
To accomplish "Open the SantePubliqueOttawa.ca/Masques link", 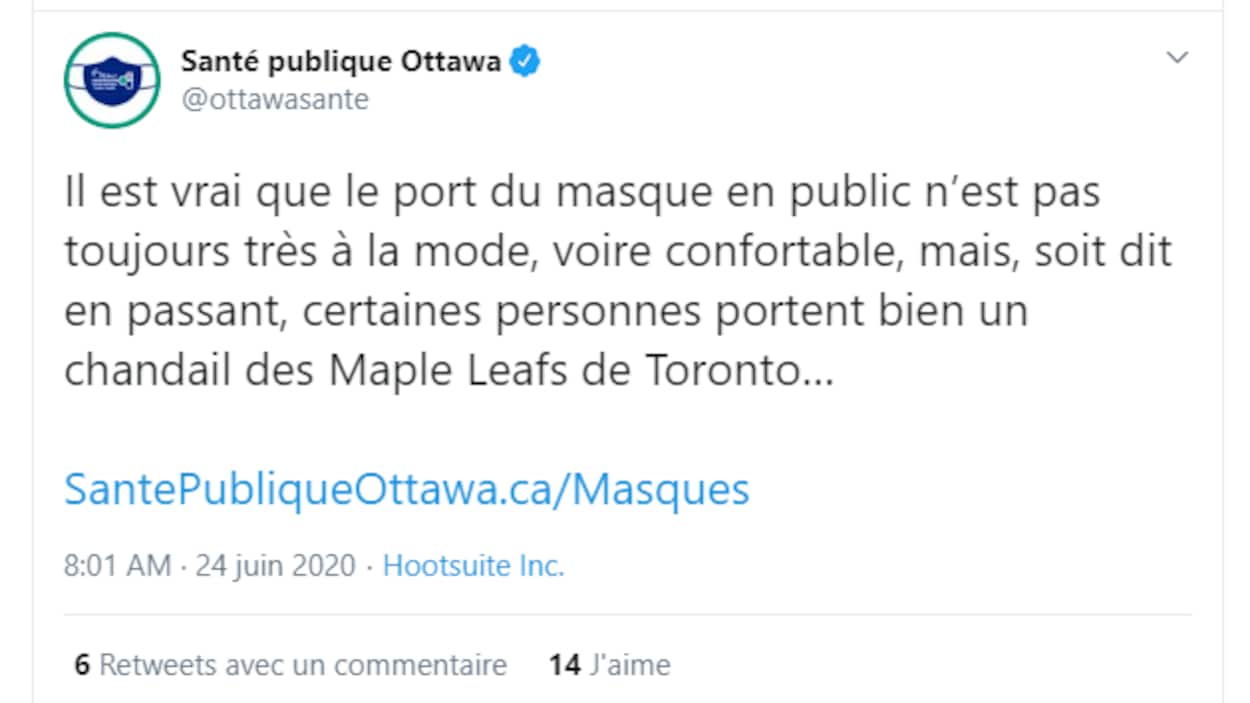I will click(x=406, y=490).
